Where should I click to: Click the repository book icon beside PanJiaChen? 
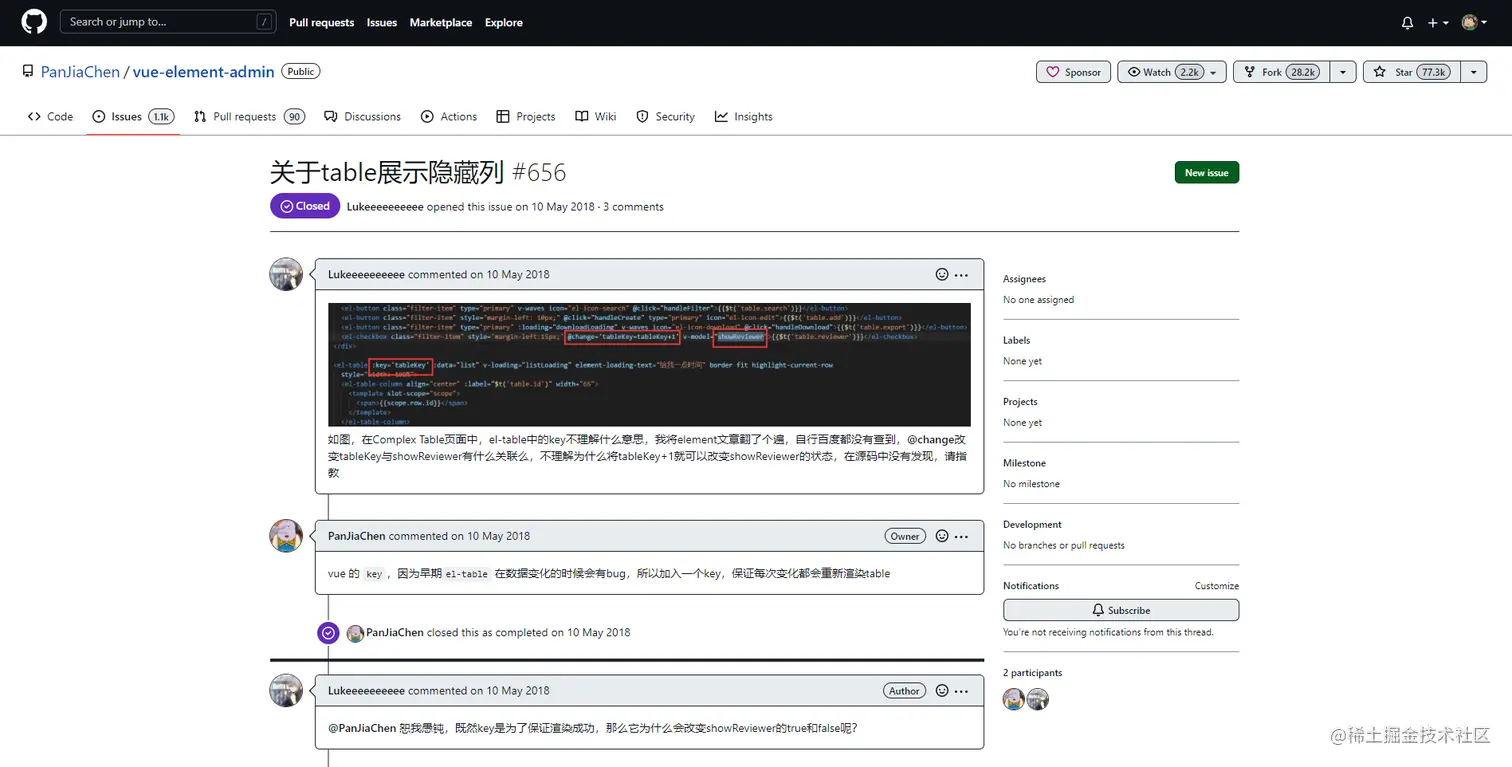27,69
